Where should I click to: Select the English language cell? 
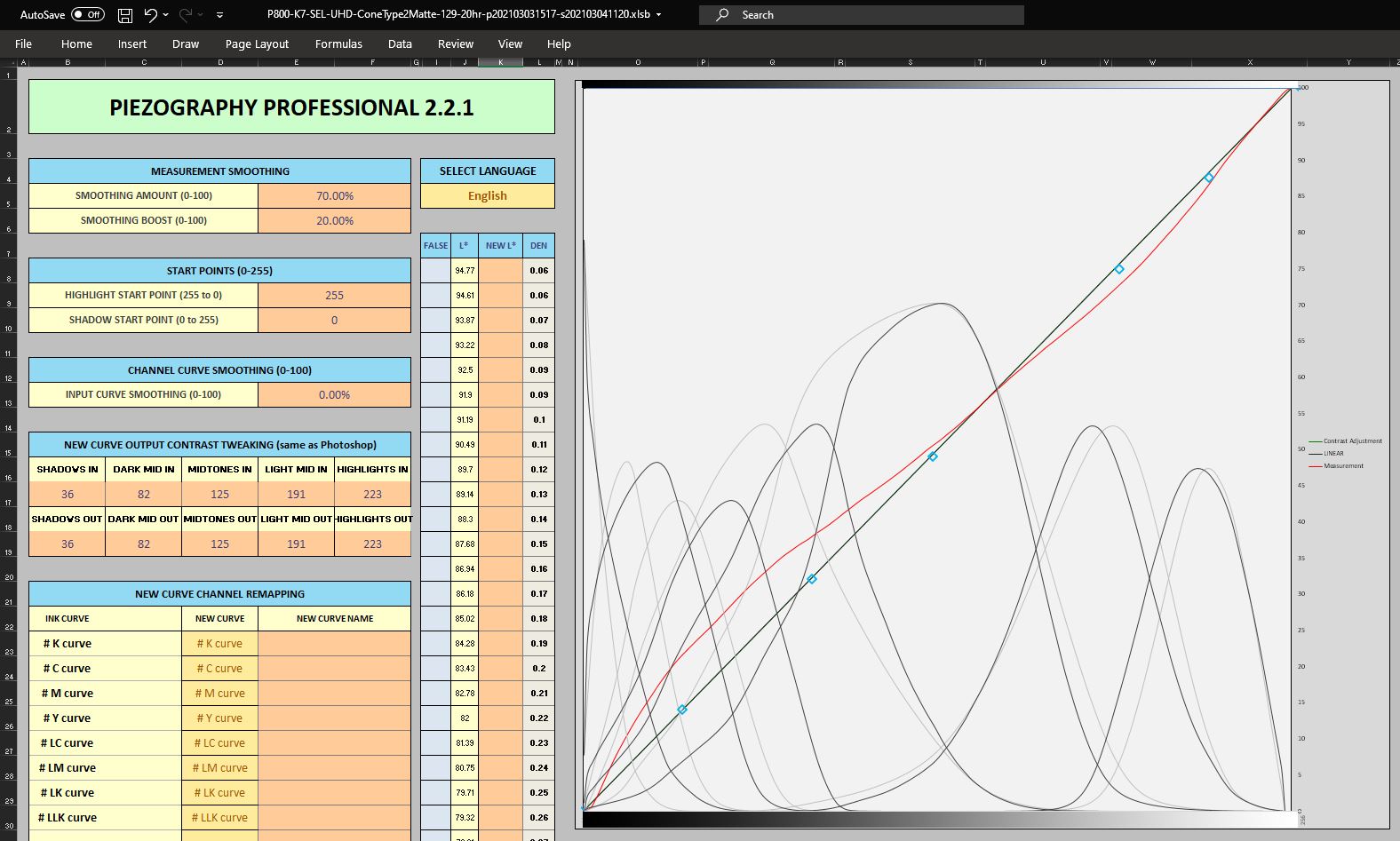click(x=488, y=196)
